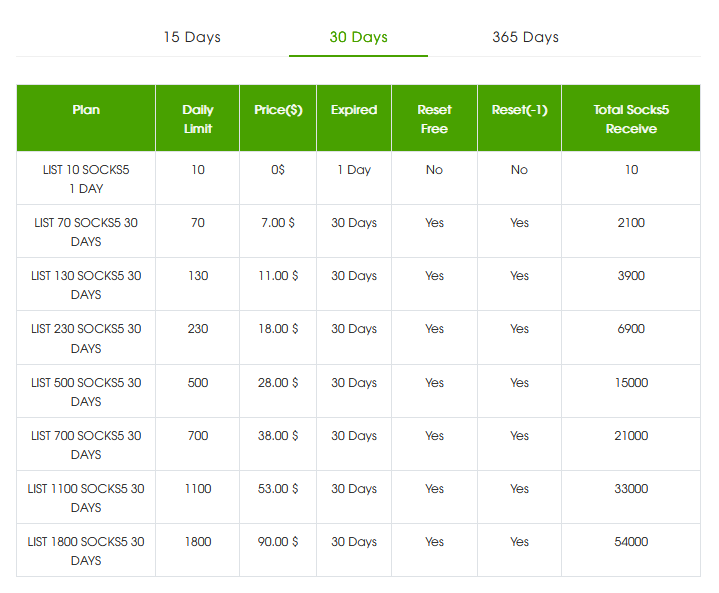Click the Reset Free column header
719x593 pixels.
pos(434,119)
